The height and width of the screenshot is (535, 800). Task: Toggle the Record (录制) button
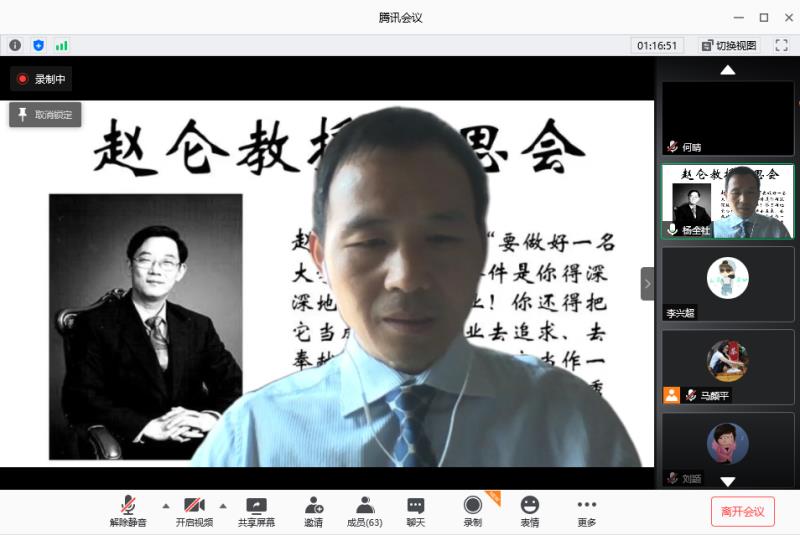[x=472, y=511]
